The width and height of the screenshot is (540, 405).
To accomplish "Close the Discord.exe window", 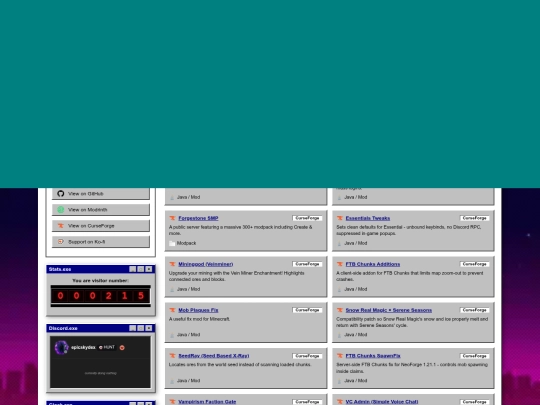I will point(149,328).
